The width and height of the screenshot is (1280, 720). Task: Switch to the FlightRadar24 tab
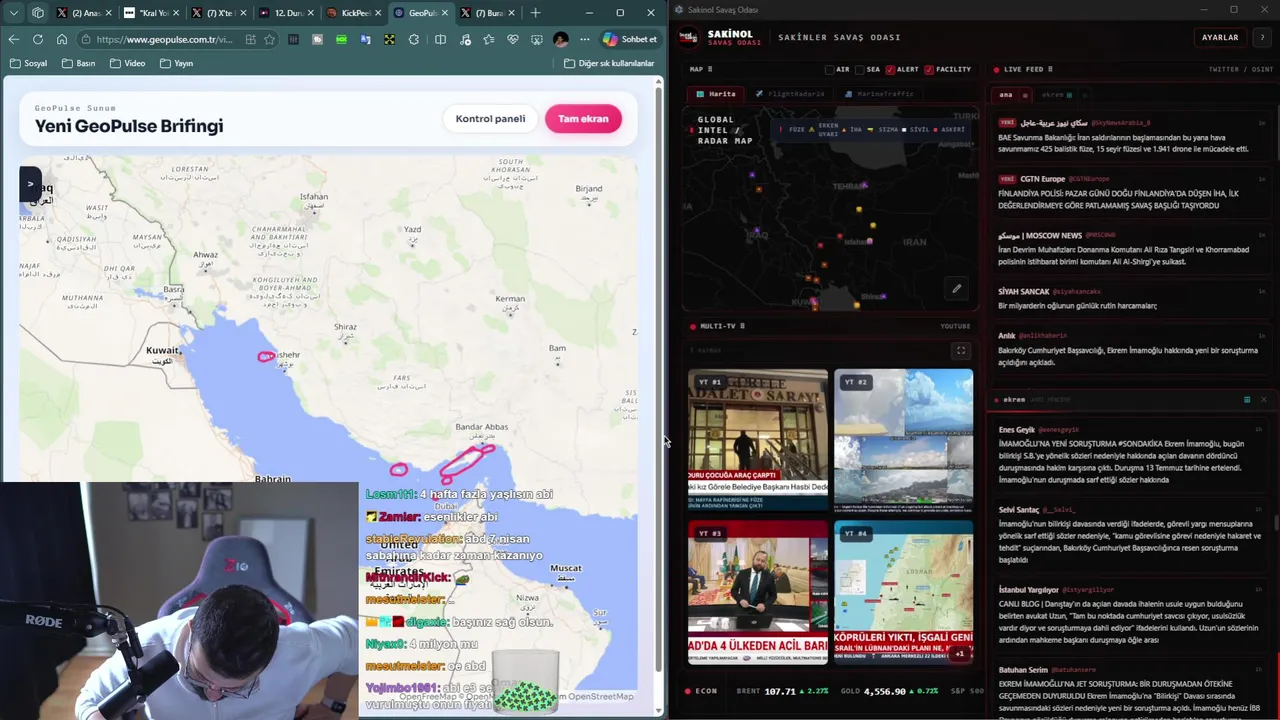[x=790, y=94]
